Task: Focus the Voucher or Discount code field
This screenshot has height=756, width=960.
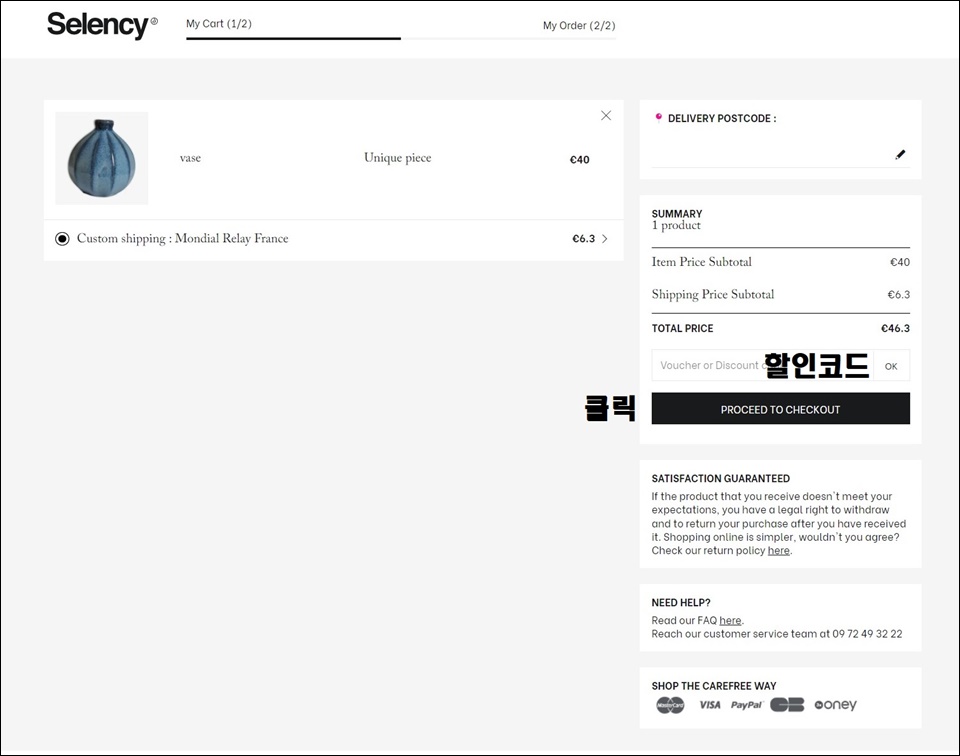Action: [762, 365]
